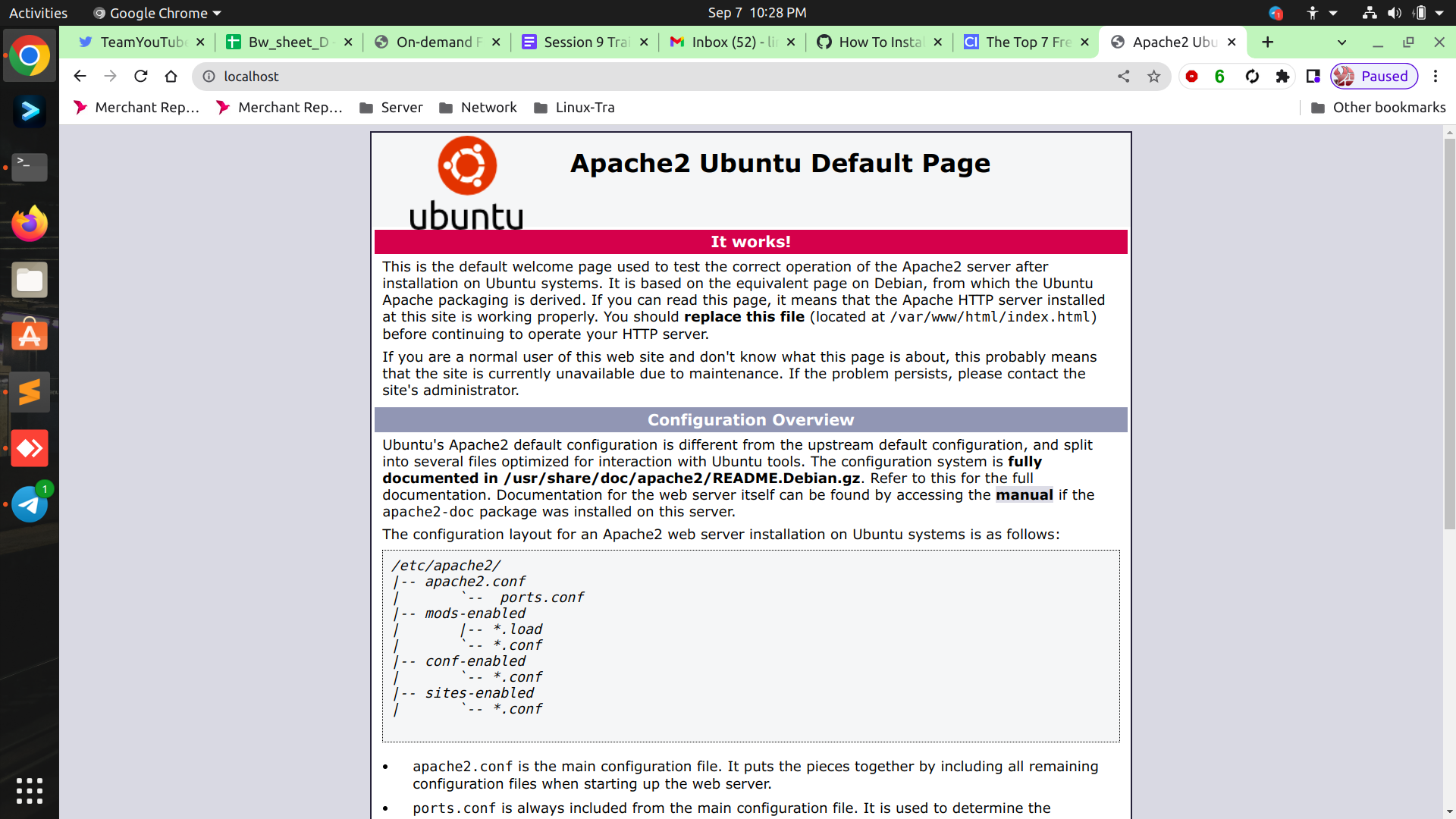Launch Firefox from the dock
The height and width of the screenshot is (819, 1456).
click(x=29, y=223)
